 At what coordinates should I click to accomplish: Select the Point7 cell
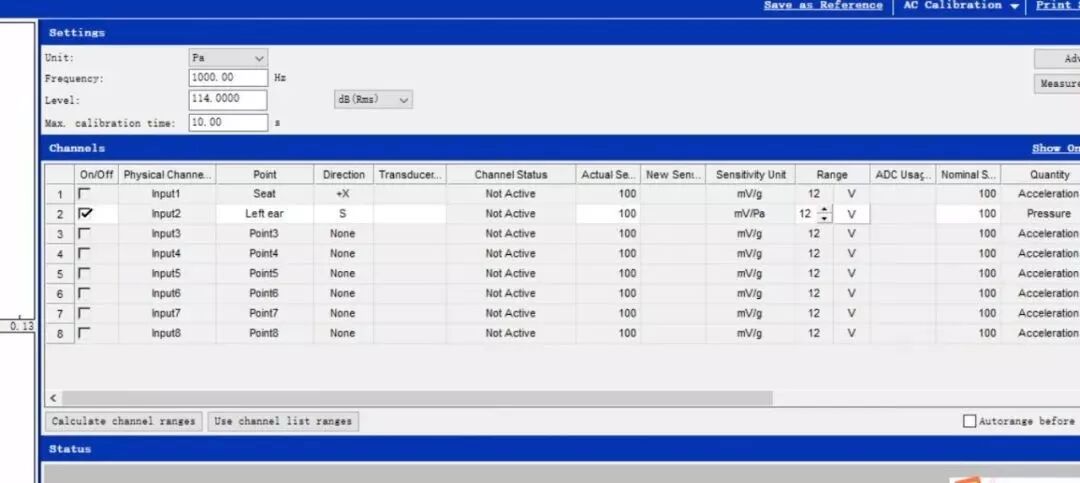click(264, 314)
